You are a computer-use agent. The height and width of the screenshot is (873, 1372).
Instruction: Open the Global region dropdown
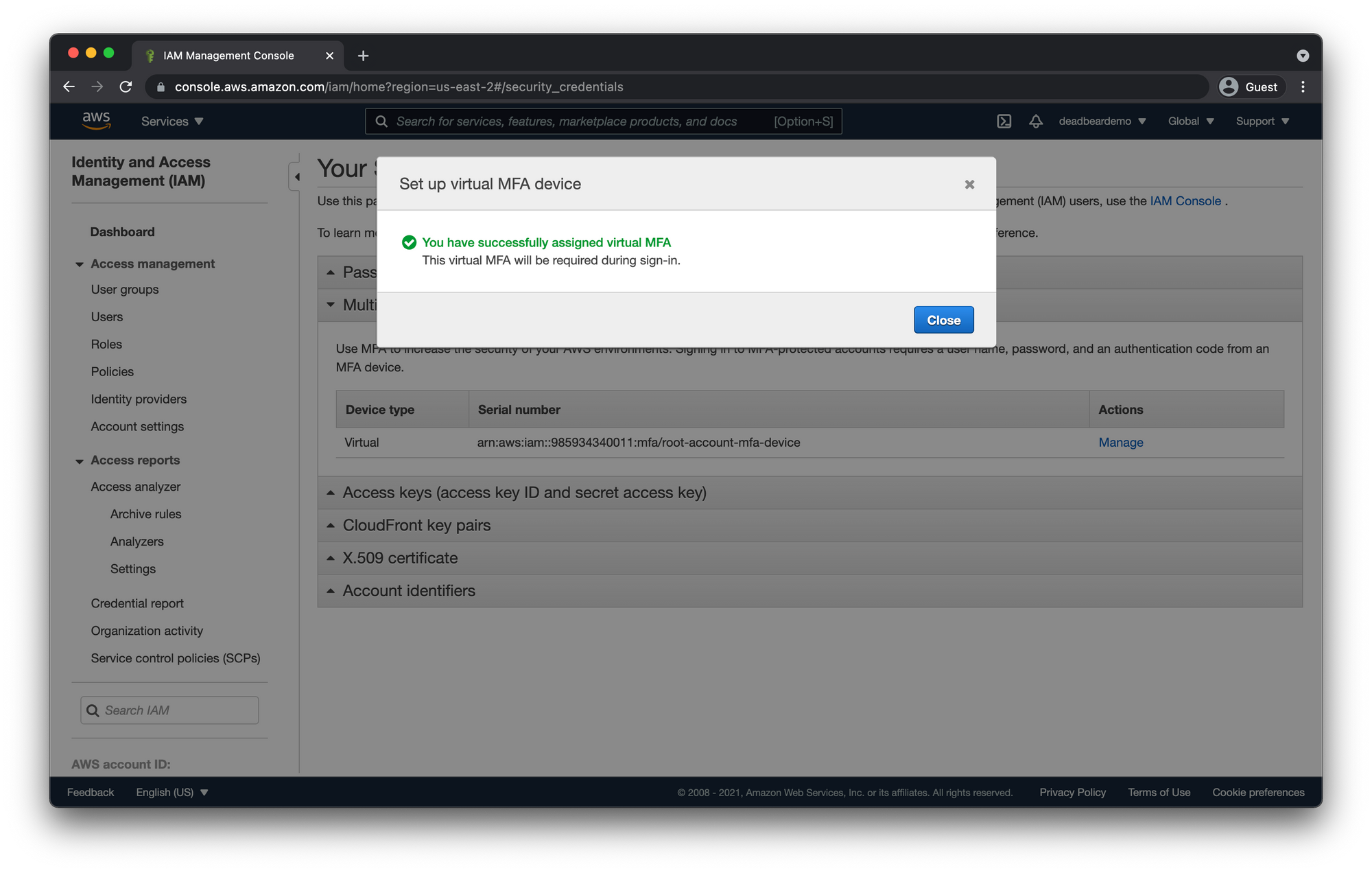1190,121
